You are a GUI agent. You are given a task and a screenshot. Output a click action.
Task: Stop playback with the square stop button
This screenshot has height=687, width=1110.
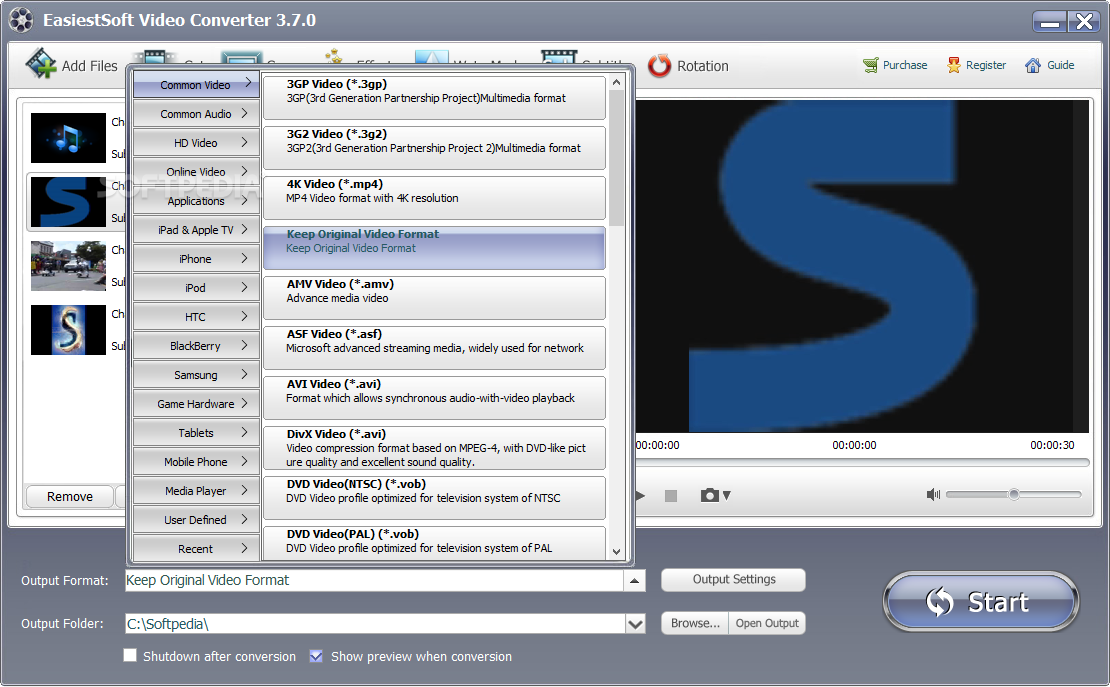coord(671,496)
